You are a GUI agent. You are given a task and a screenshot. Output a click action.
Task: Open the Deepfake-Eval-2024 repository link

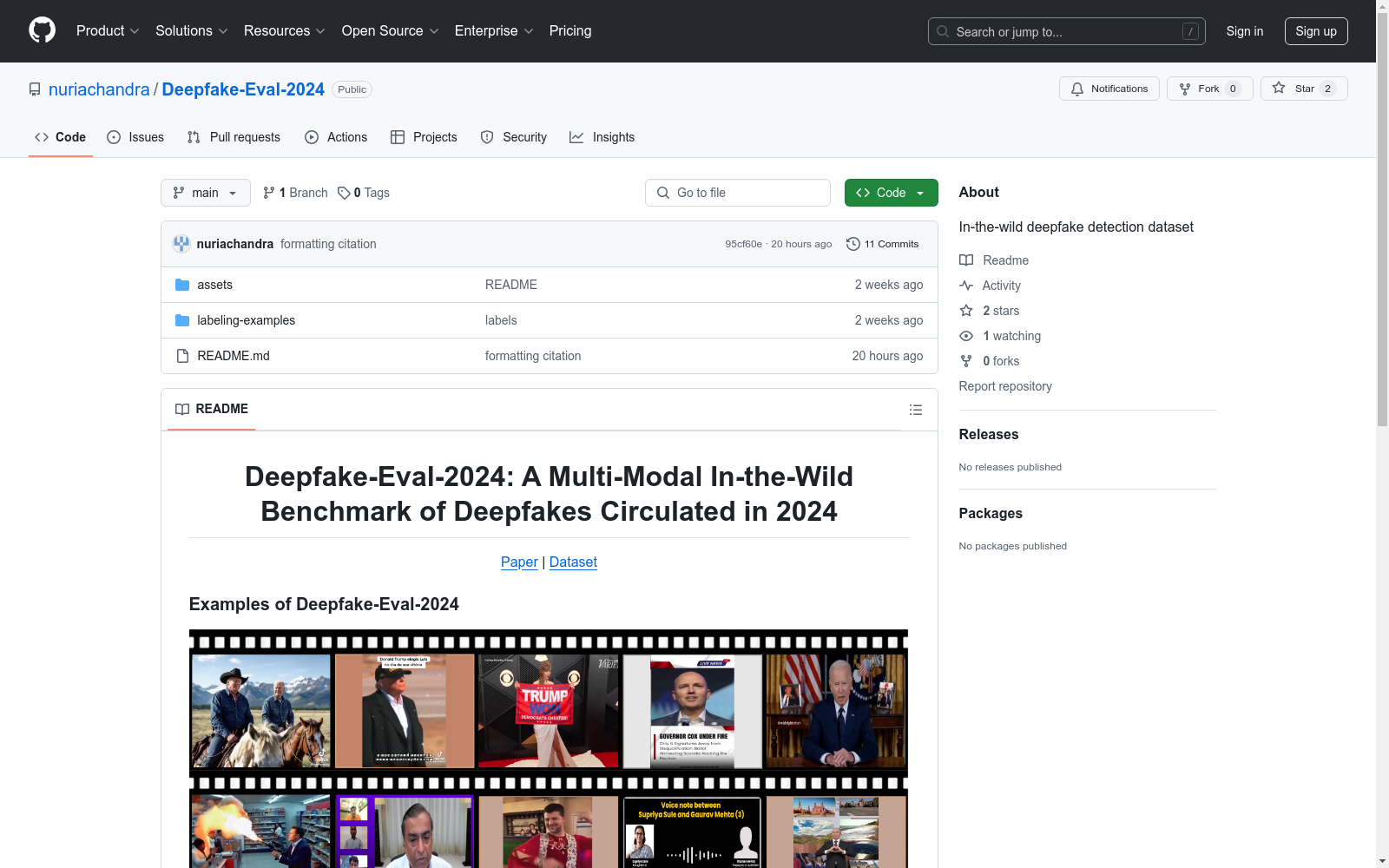243,89
